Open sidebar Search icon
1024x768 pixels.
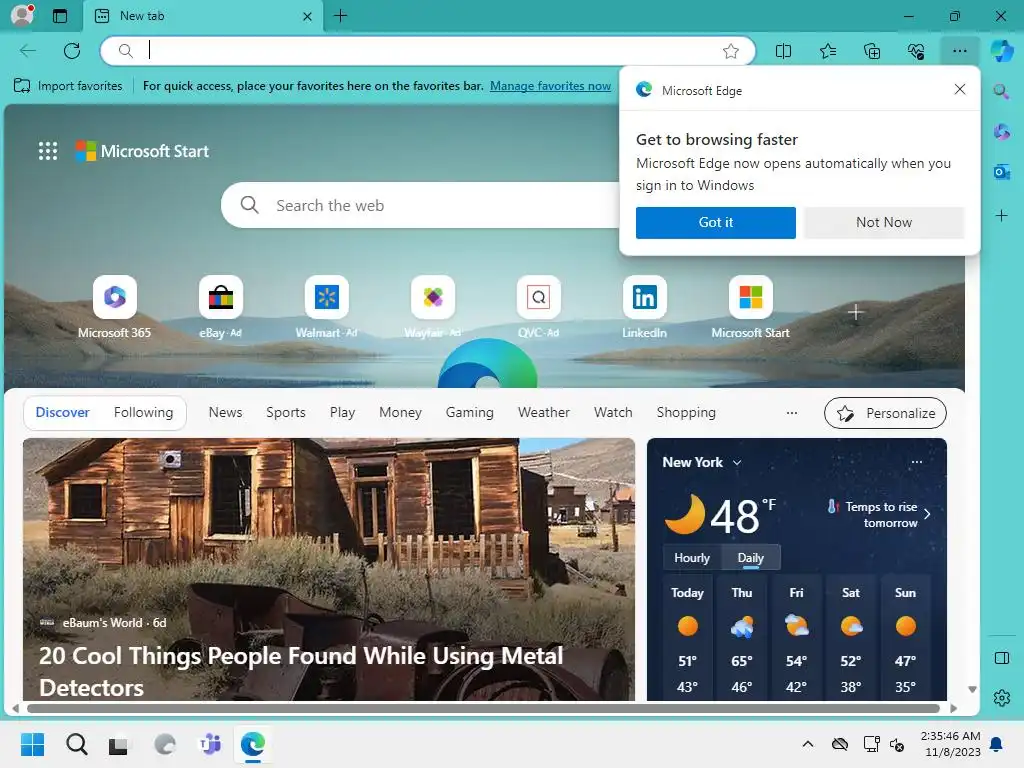(1001, 91)
